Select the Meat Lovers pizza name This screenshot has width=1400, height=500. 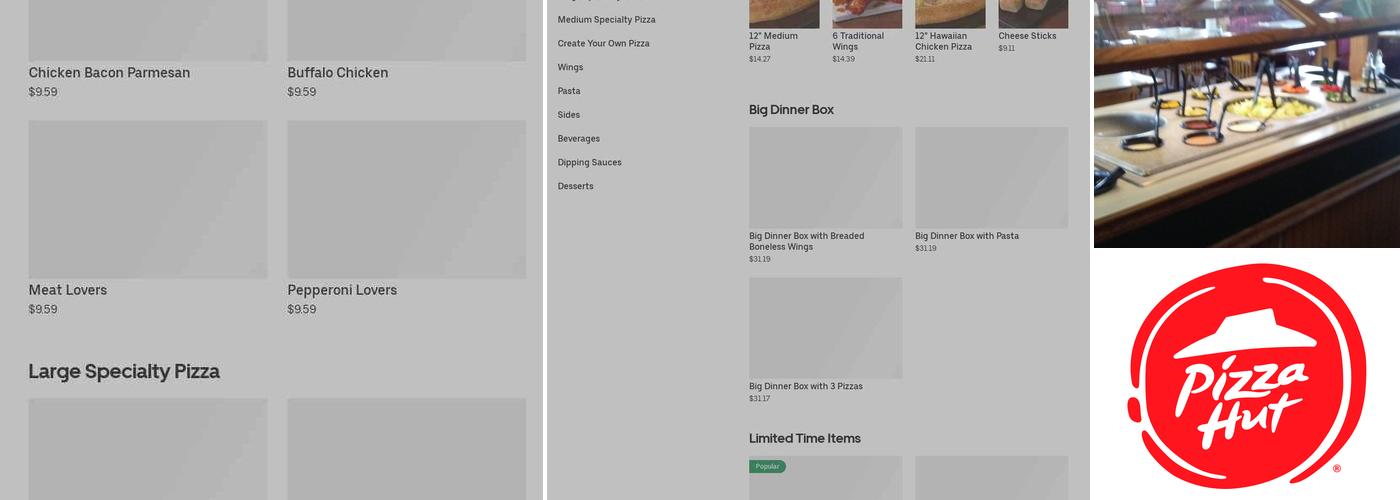[68, 290]
